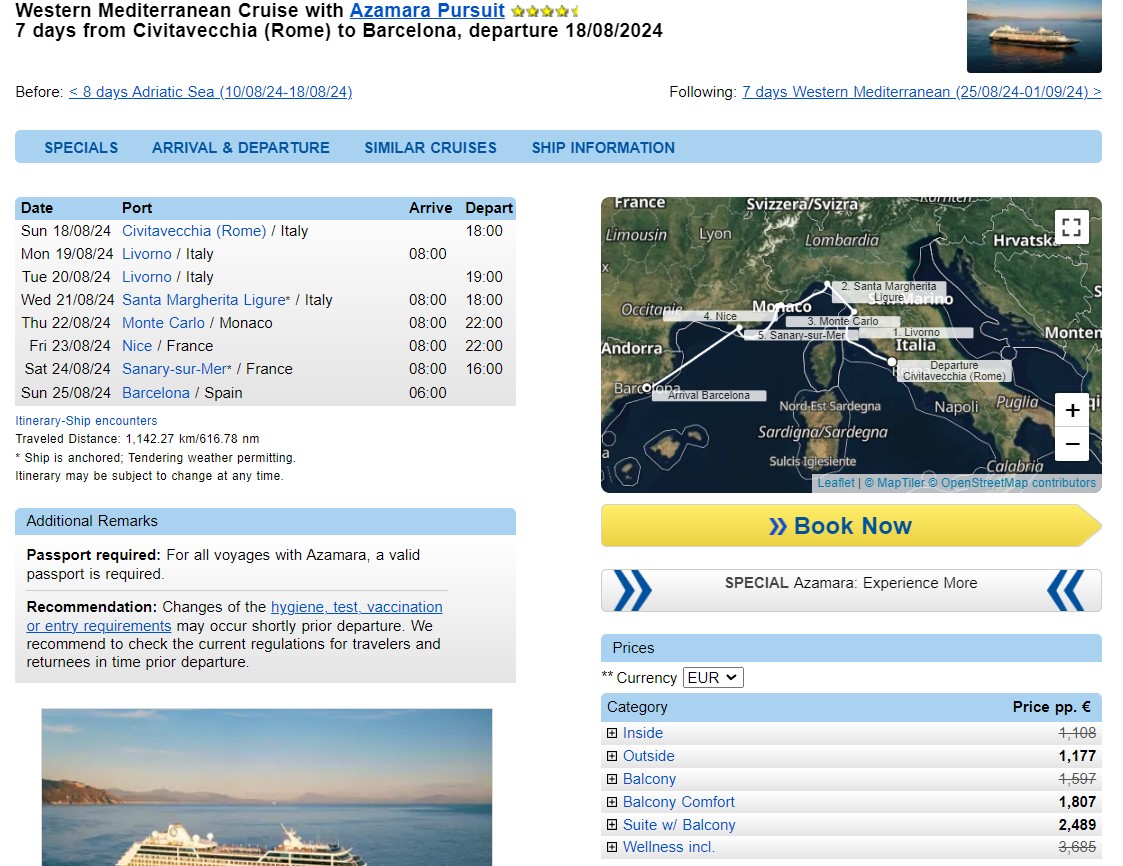Screen dimensions: 1123x866
Task: Click the ship star rating icons
Action: pos(545,11)
